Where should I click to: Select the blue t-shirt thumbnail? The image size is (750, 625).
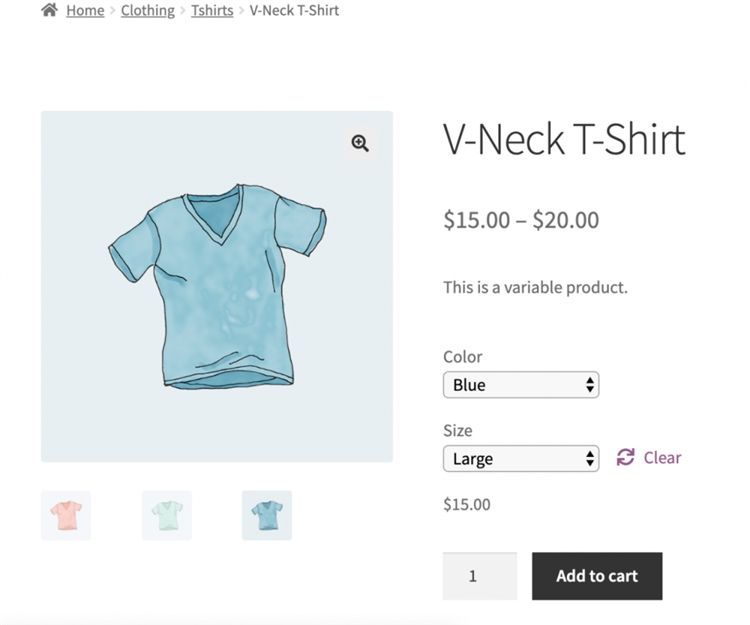point(267,515)
